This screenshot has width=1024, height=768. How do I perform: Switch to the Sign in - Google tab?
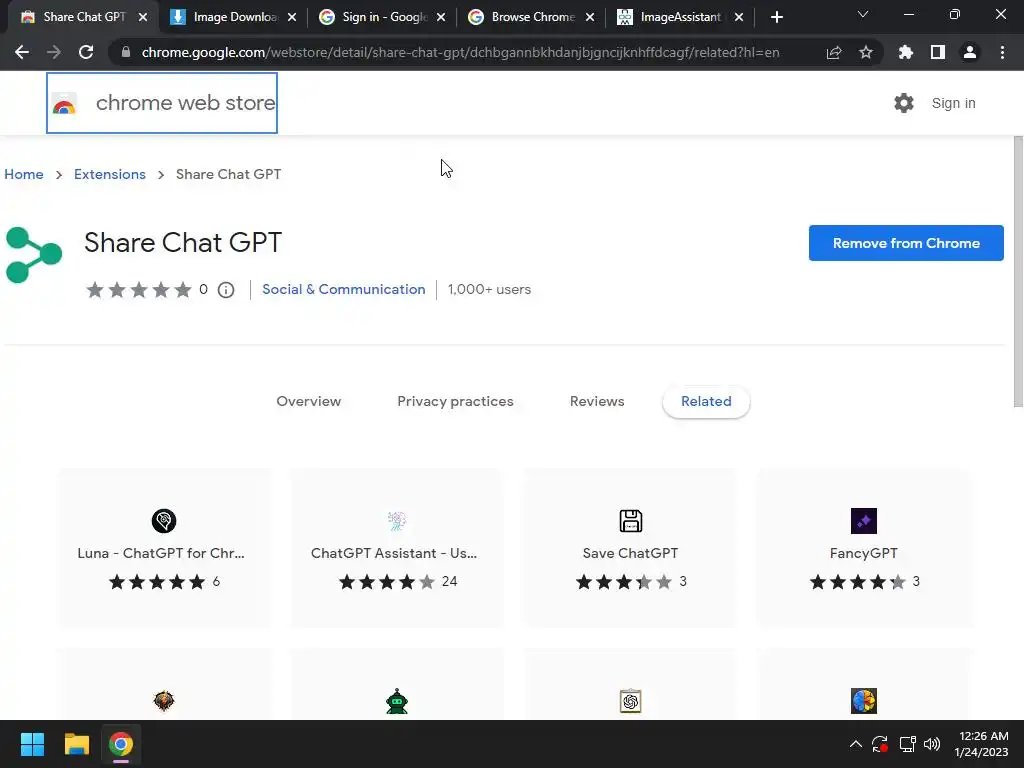(375, 17)
